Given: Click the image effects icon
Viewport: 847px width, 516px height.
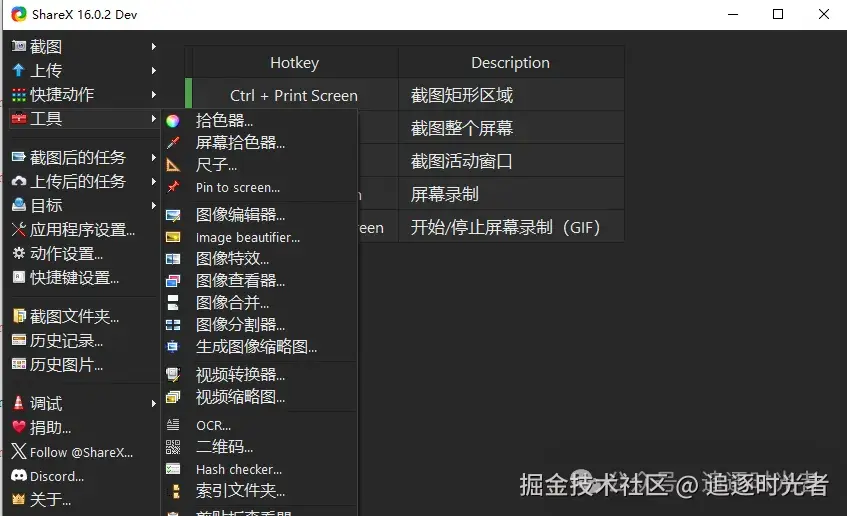Looking at the screenshot, I should pos(173,259).
